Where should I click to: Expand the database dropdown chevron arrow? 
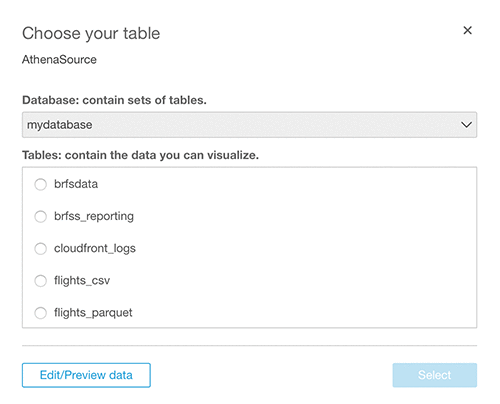(466, 125)
